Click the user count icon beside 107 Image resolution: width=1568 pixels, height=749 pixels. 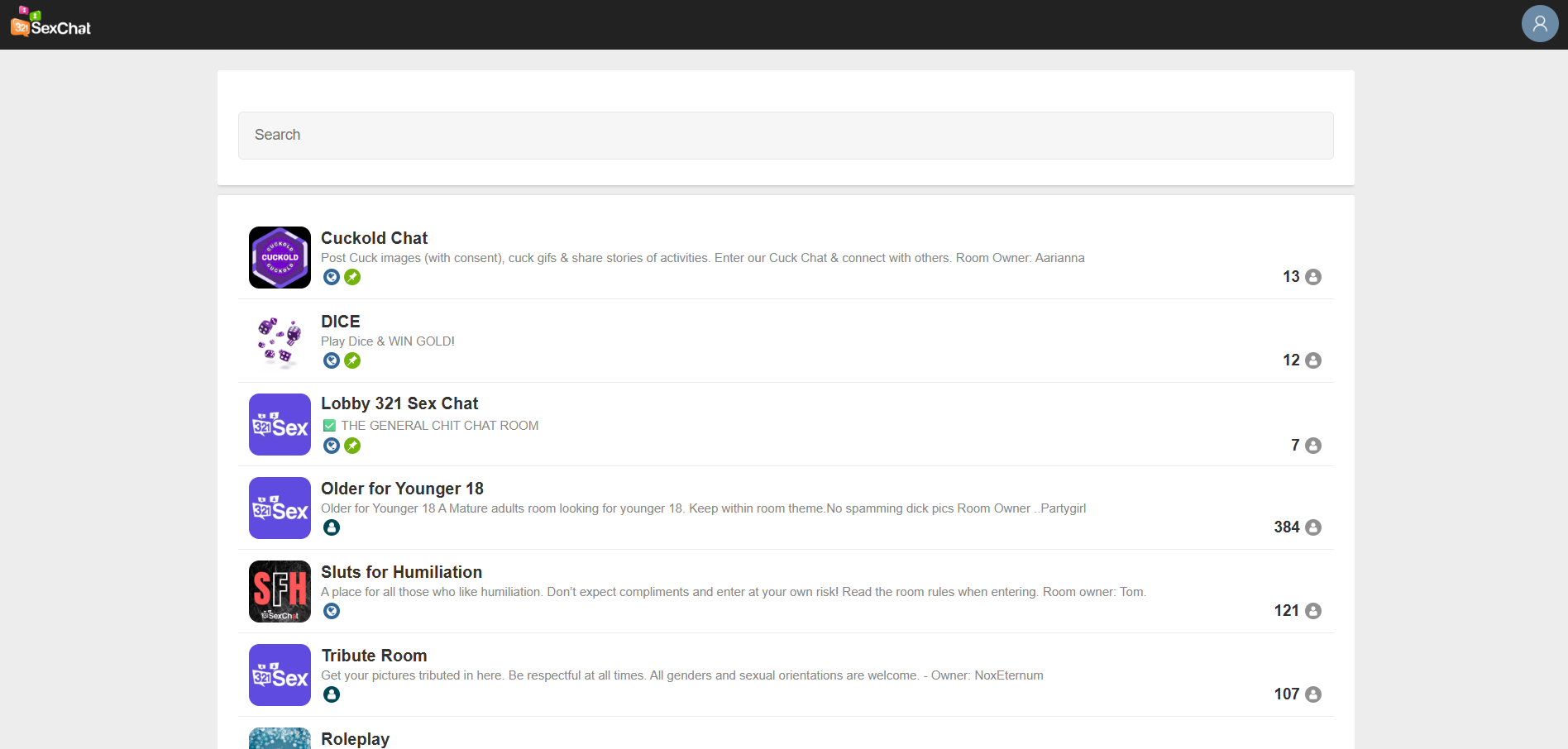[1312, 694]
